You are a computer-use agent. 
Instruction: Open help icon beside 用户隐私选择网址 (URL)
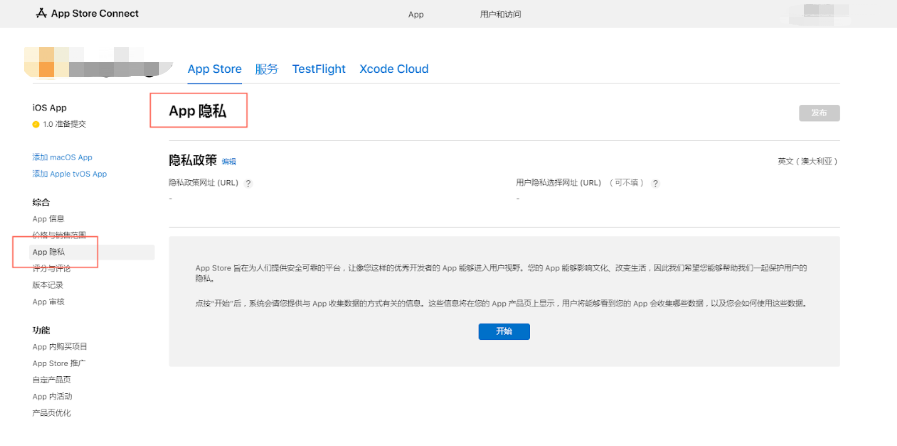(656, 184)
